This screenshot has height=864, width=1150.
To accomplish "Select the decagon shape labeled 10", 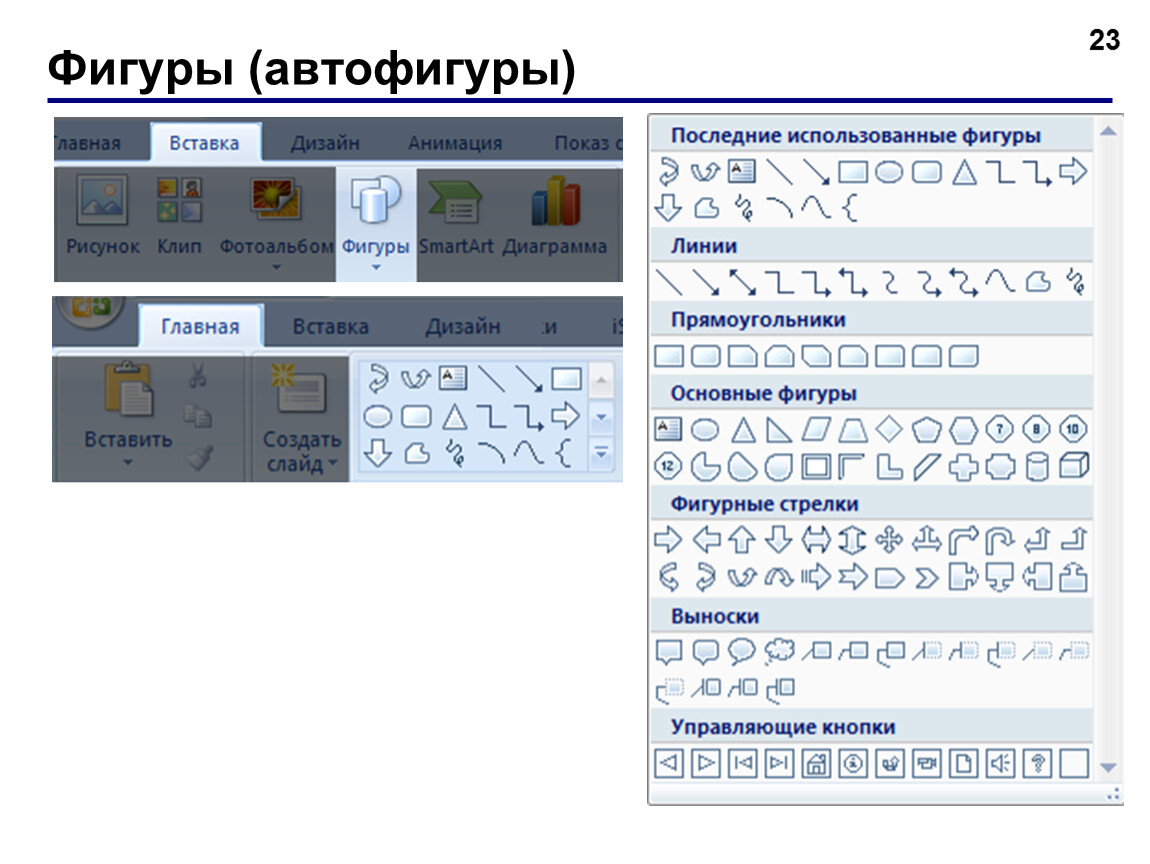I will [x=1073, y=429].
